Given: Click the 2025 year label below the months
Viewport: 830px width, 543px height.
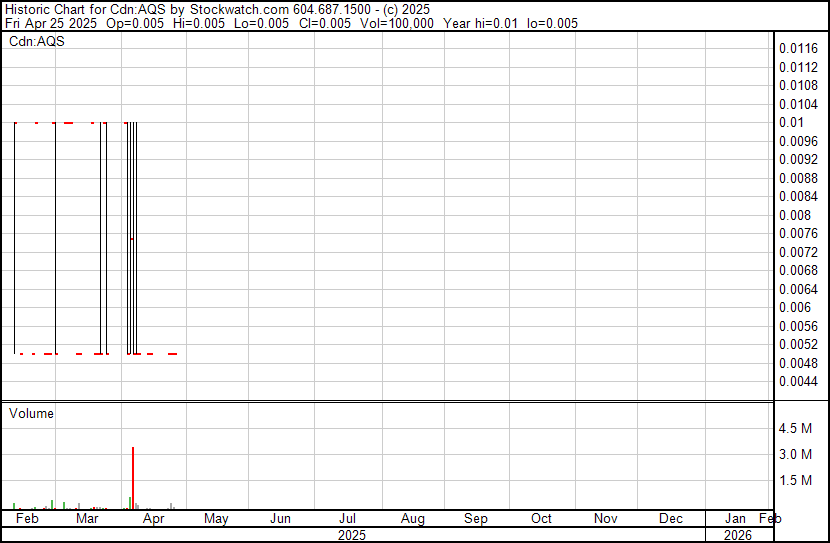Looking at the screenshot, I should (351, 535).
